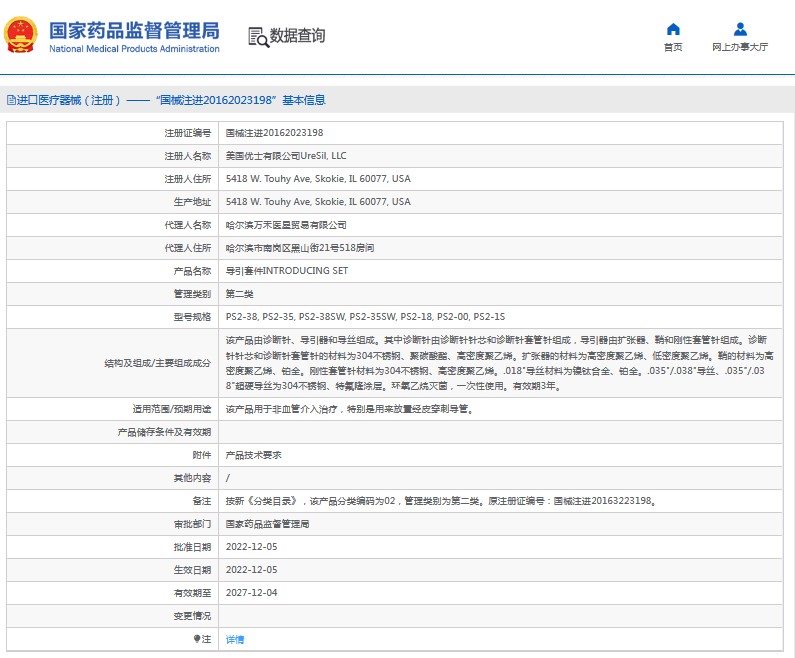Image resolution: width=795 pixels, height=658 pixels.
Task: Click the 审批部门 row label
Action: [192, 524]
